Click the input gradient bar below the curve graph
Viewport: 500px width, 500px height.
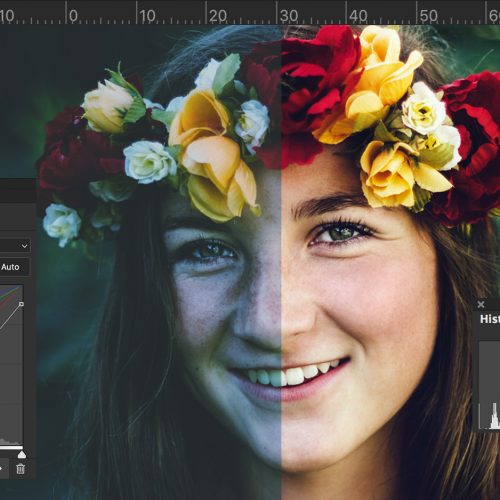pos(11,448)
